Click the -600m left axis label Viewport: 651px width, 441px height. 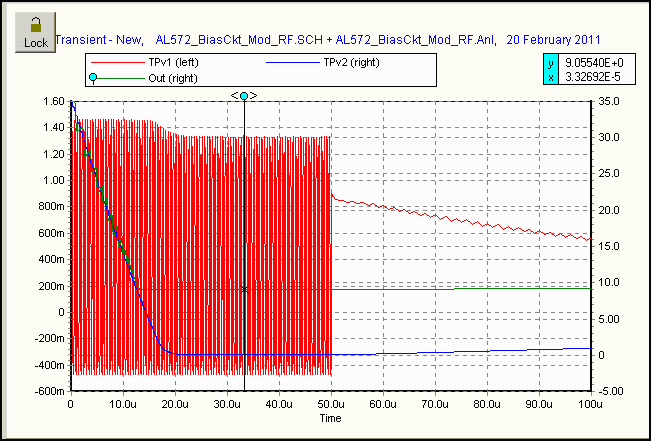point(50,391)
